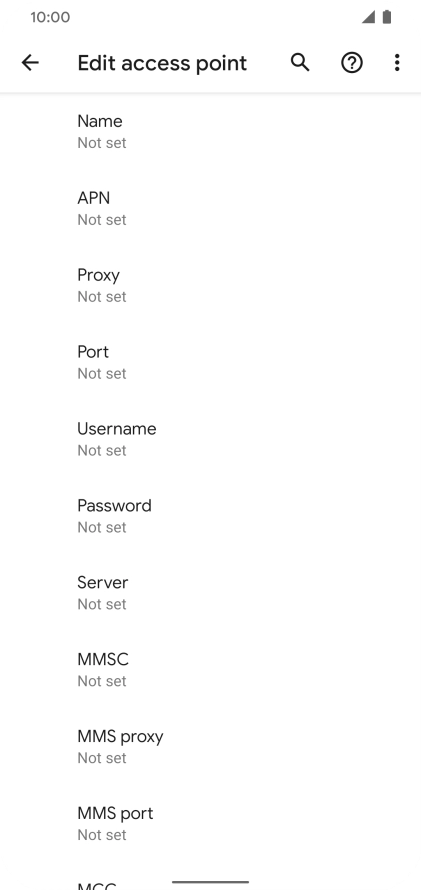Tap the Edit access point title
The image size is (421, 890).
click(x=162, y=63)
